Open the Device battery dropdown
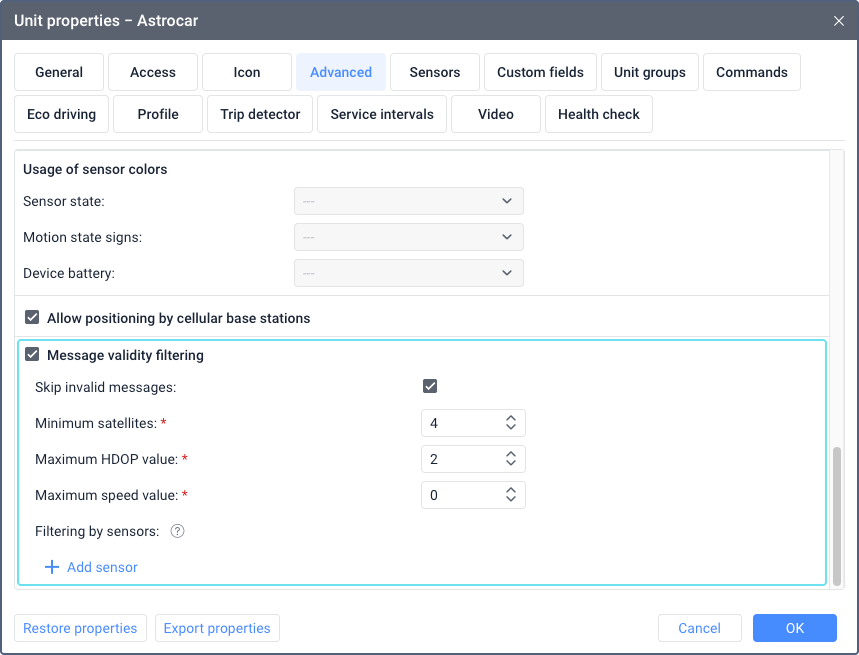Image resolution: width=859 pixels, height=655 pixels. (x=408, y=273)
